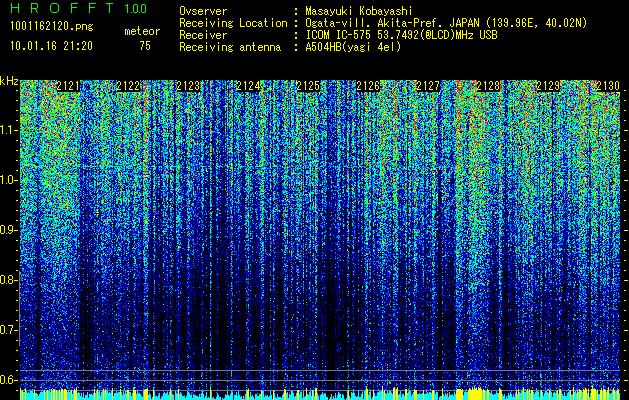Click the 'Ovserver' field label

[203, 11]
